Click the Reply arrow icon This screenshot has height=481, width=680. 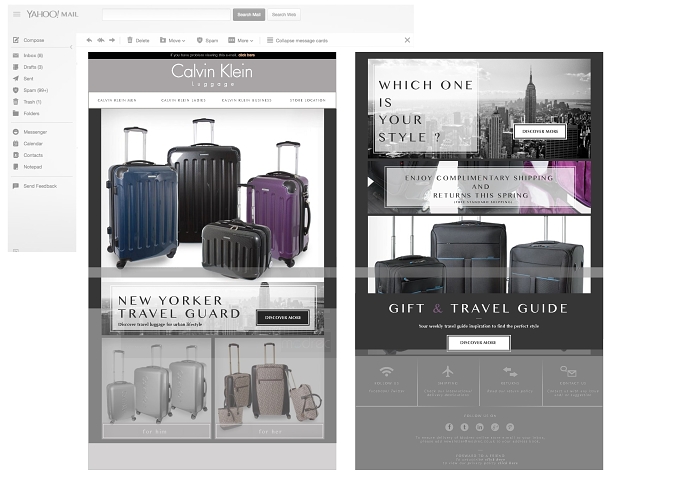(x=89, y=40)
